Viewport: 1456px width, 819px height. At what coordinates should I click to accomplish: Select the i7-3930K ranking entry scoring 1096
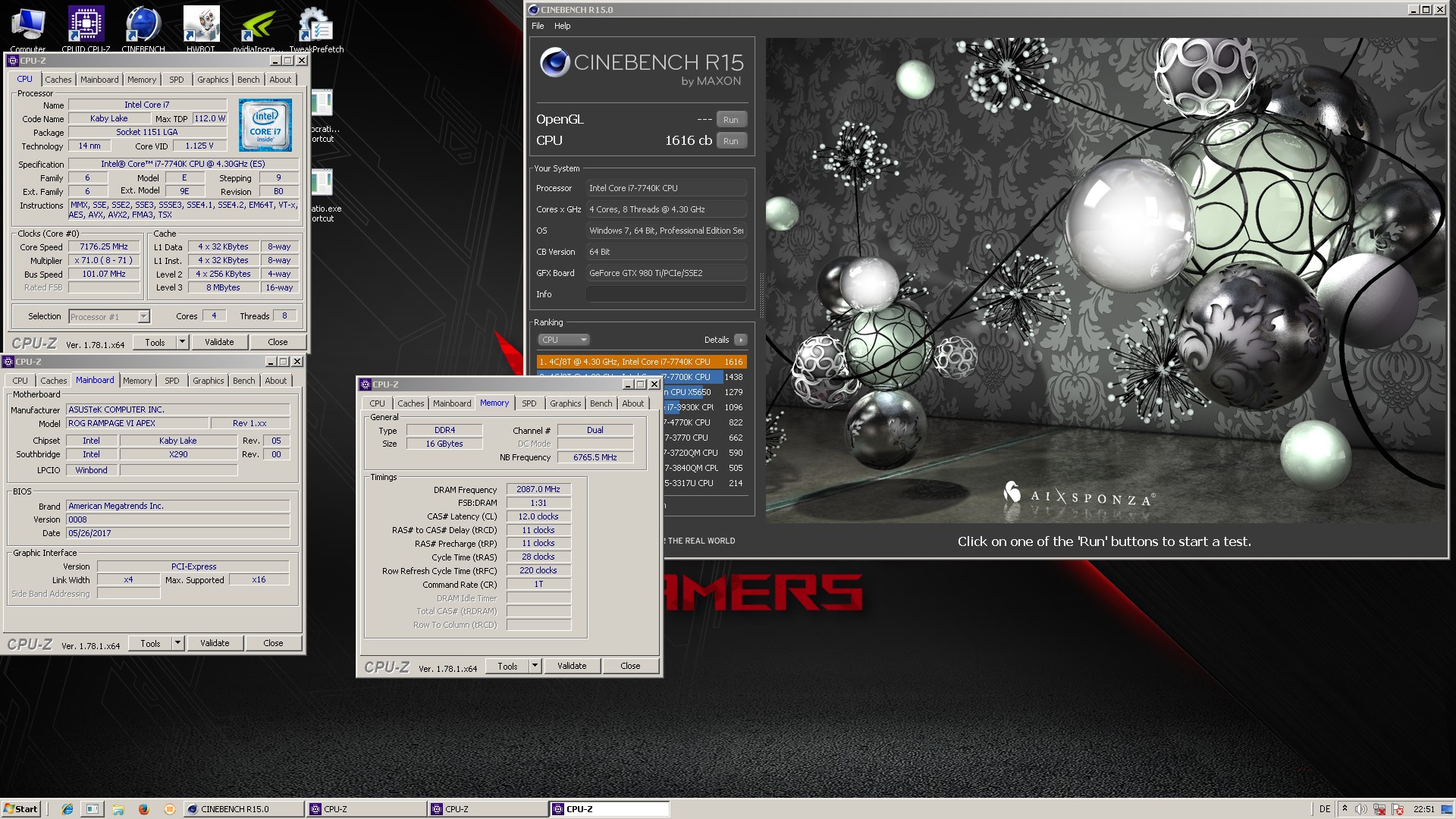pos(705,407)
